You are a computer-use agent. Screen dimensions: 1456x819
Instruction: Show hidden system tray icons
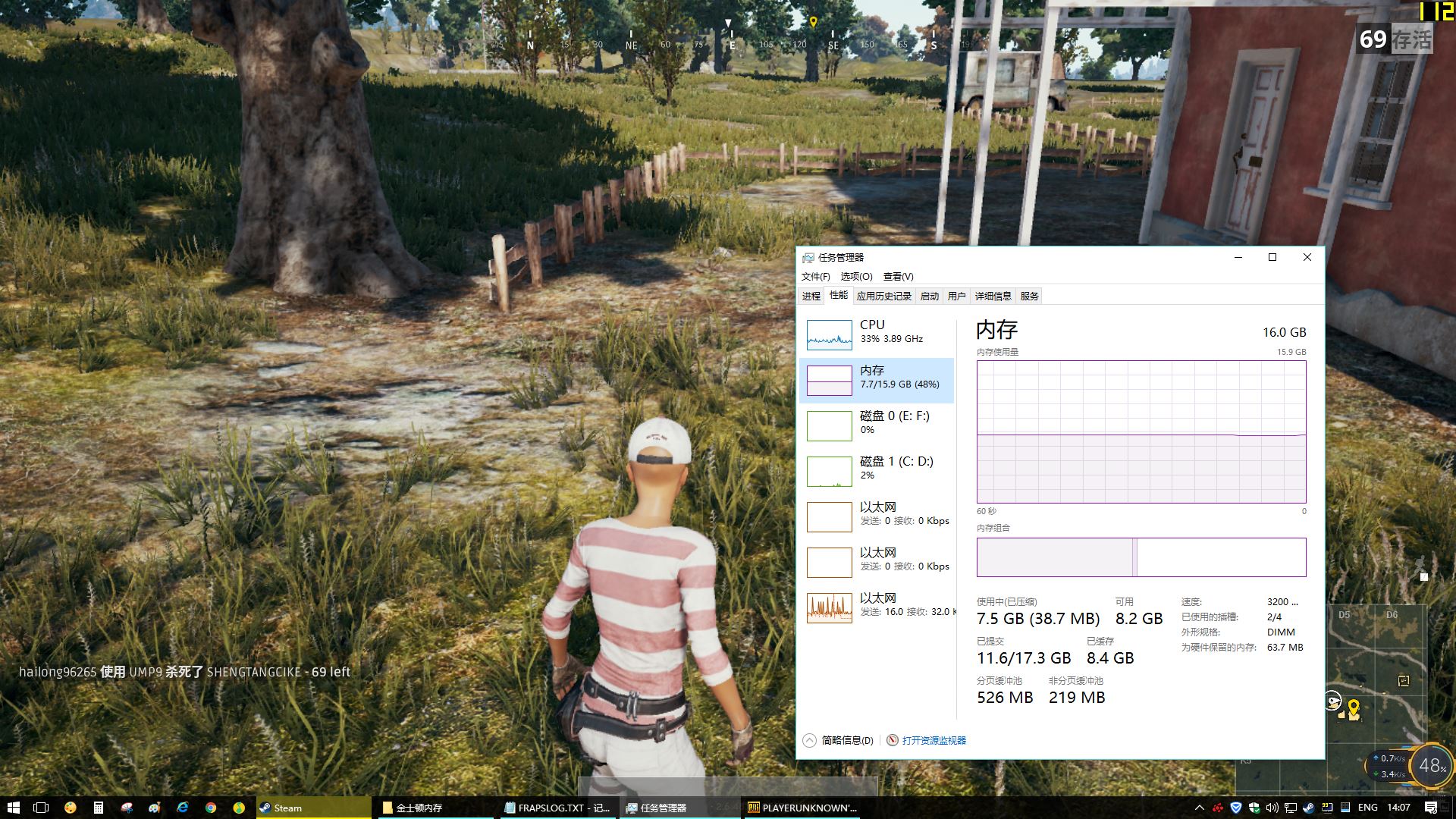tap(1199, 808)
